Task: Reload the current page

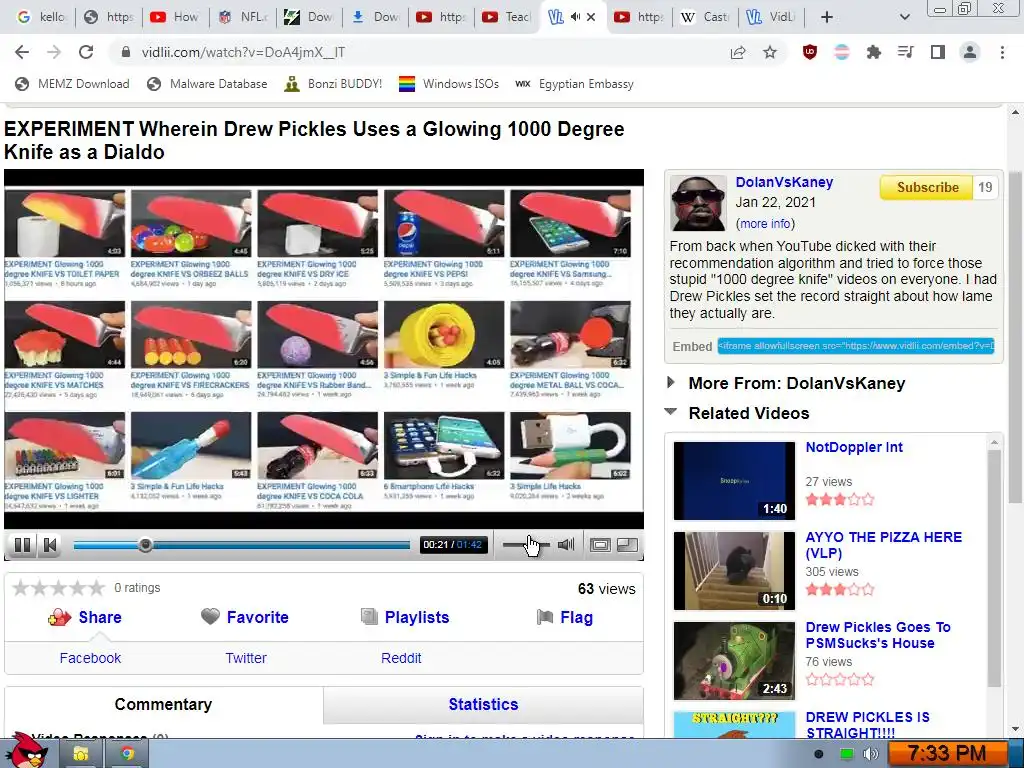Action: coord(86,52)
